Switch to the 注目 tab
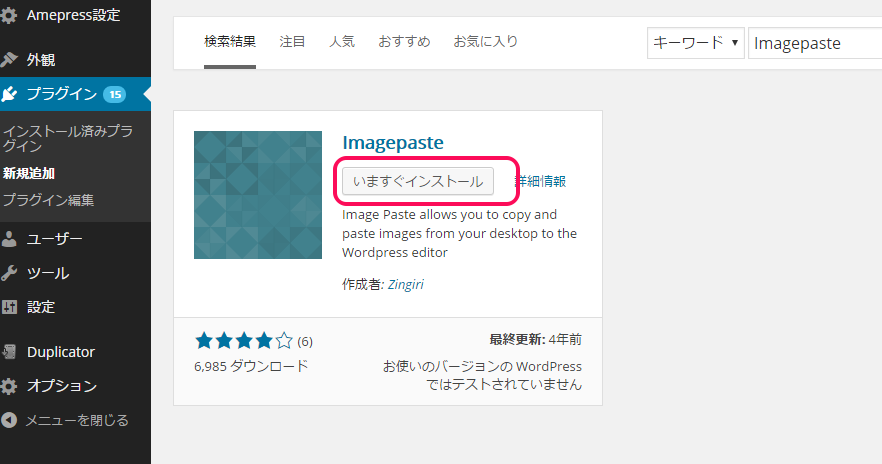 292,42
